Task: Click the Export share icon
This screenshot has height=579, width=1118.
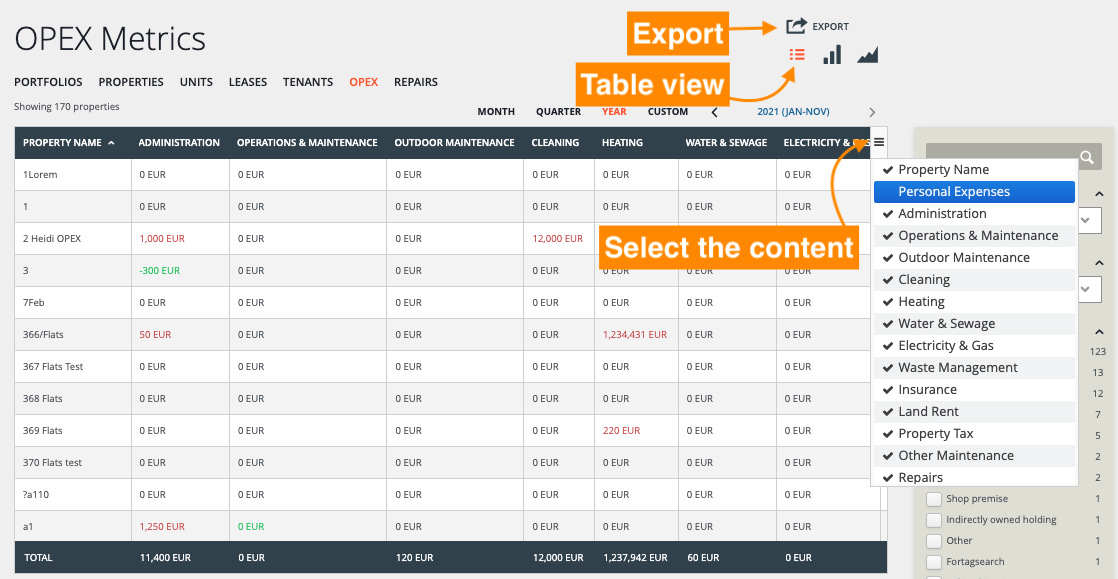Action: tap(795, 27)
